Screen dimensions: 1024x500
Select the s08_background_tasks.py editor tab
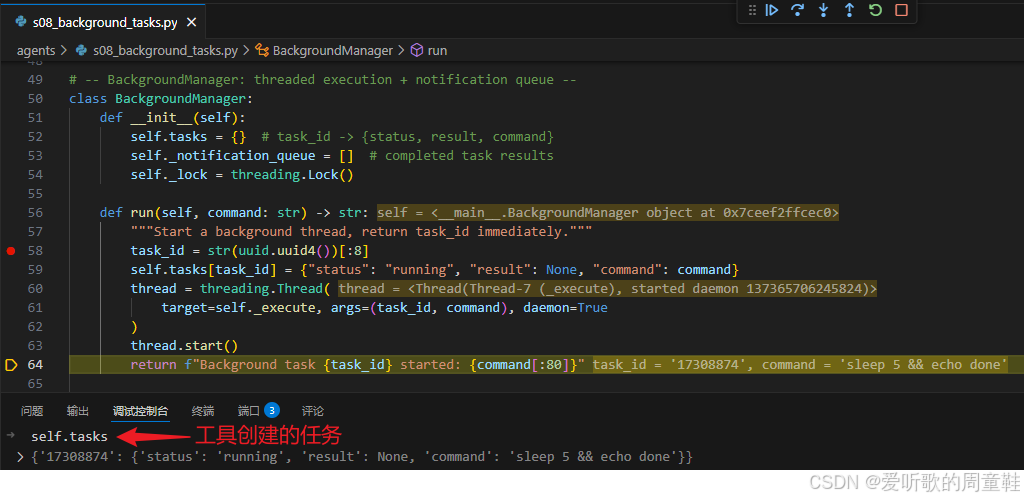tap(104, 23)
